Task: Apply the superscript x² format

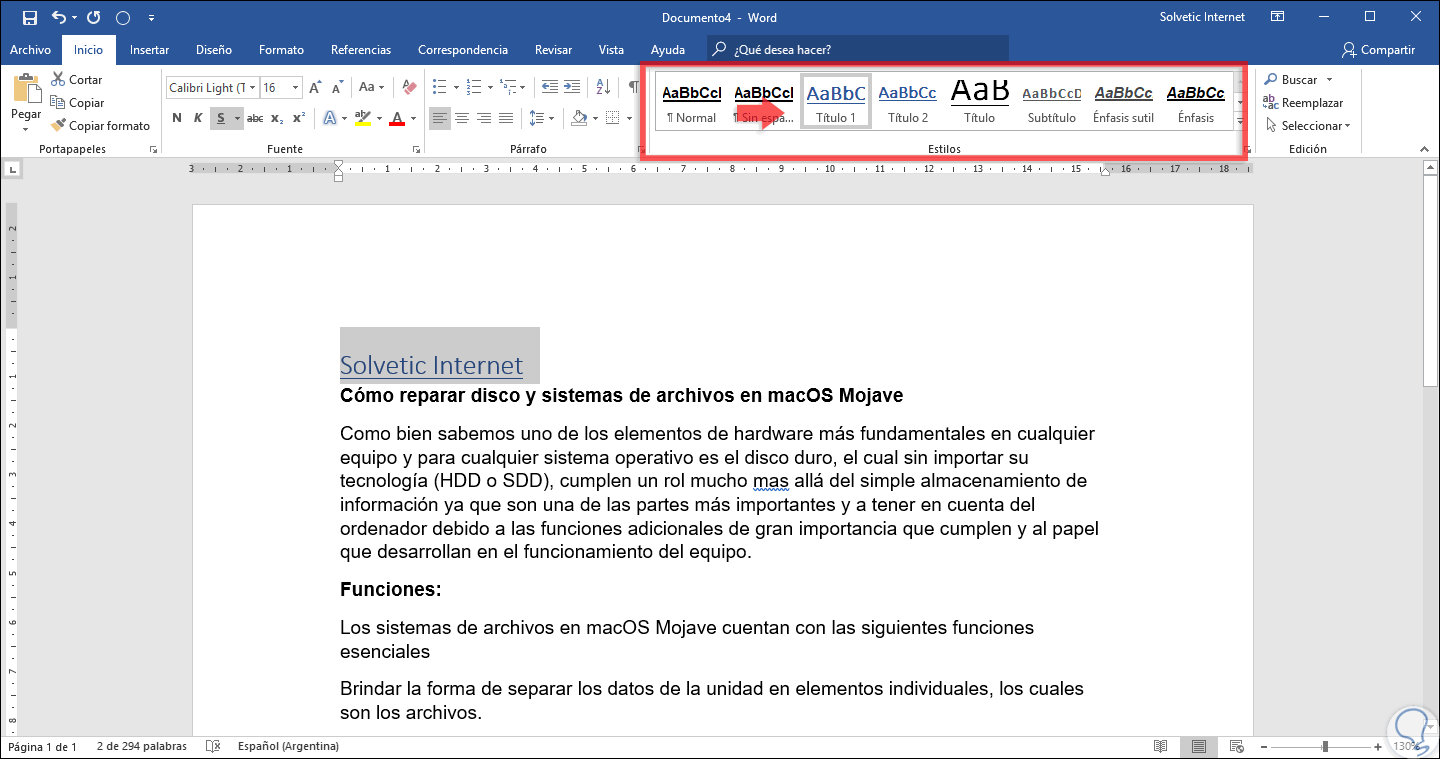Action: (x=298, y=119)
